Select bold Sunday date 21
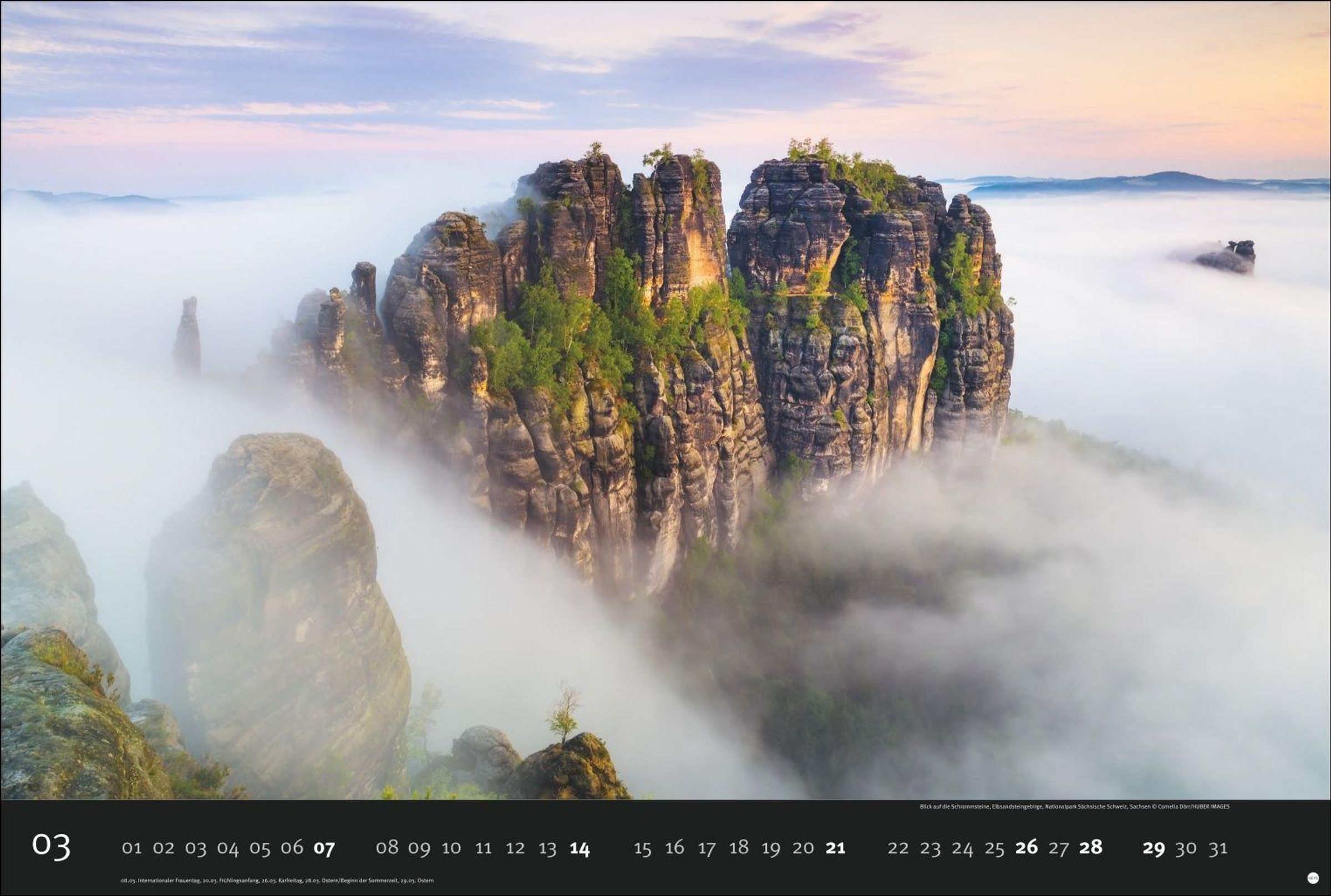This screenshot has height=896, width=1331. (835, 848)
